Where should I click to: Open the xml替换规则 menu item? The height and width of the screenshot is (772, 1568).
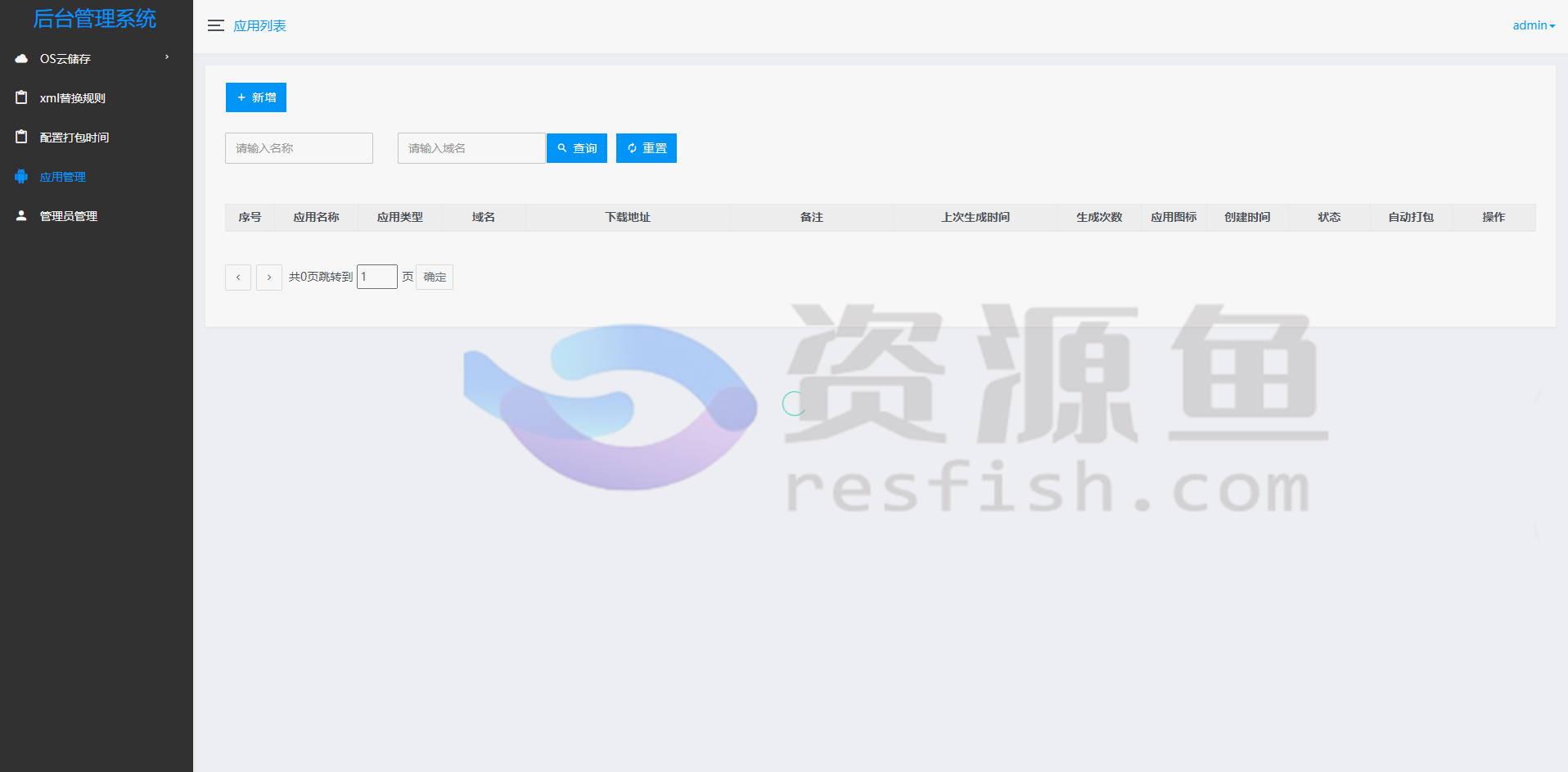(97, 98)
